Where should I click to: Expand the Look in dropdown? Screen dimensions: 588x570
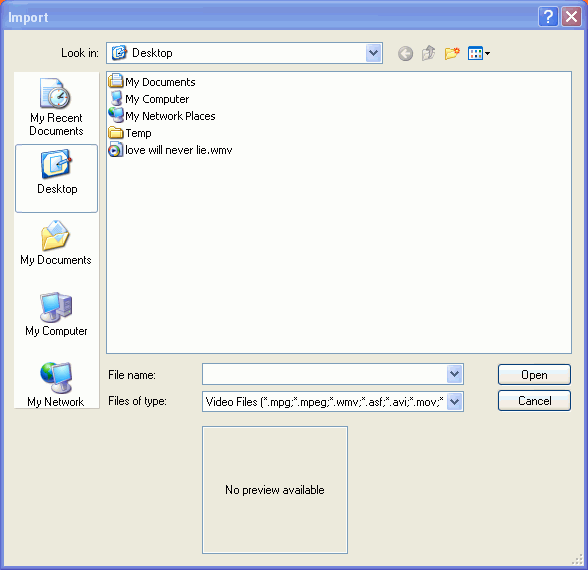(x=374, y=53)
